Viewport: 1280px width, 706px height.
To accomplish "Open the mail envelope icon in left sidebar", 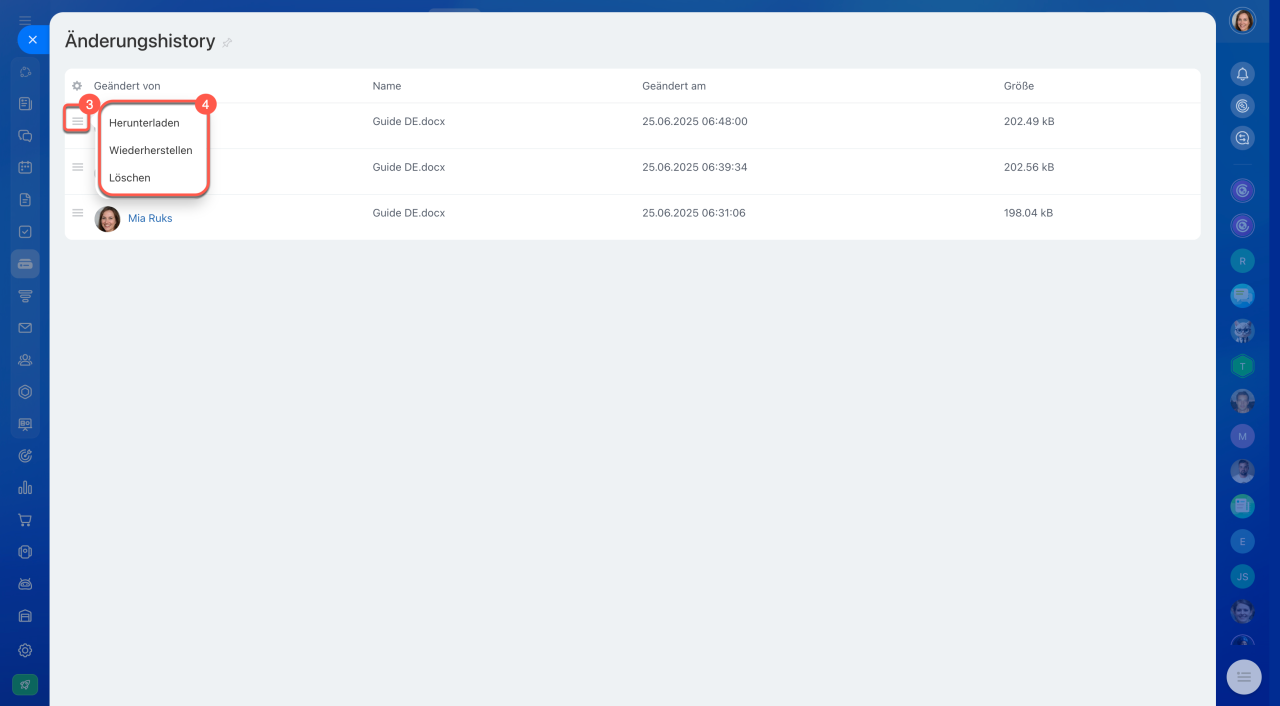I will coord(25,327).
